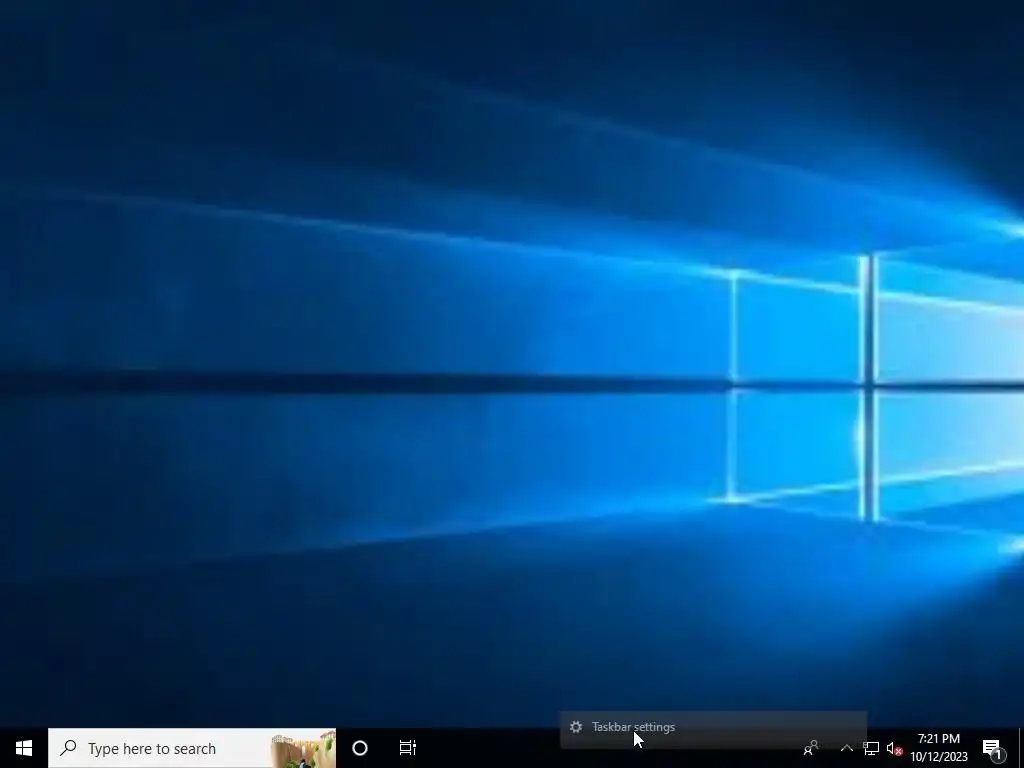
Task: Open Task View on taskbar
Action: [408, 748]
